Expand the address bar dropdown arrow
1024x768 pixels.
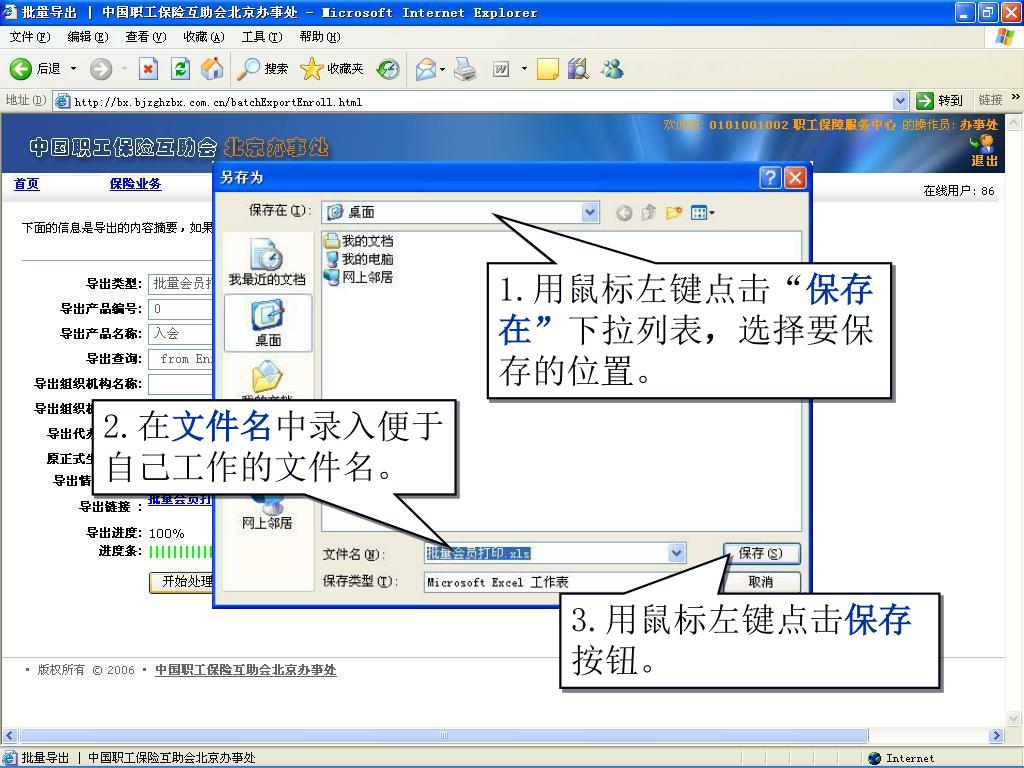(x=900, y=101)
